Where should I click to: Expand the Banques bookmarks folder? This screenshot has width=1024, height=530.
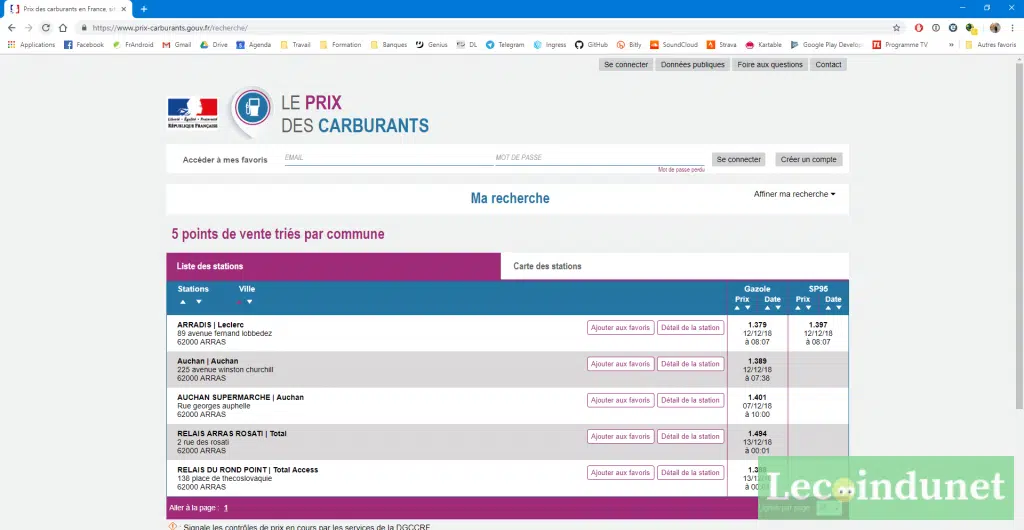(389, 45)
